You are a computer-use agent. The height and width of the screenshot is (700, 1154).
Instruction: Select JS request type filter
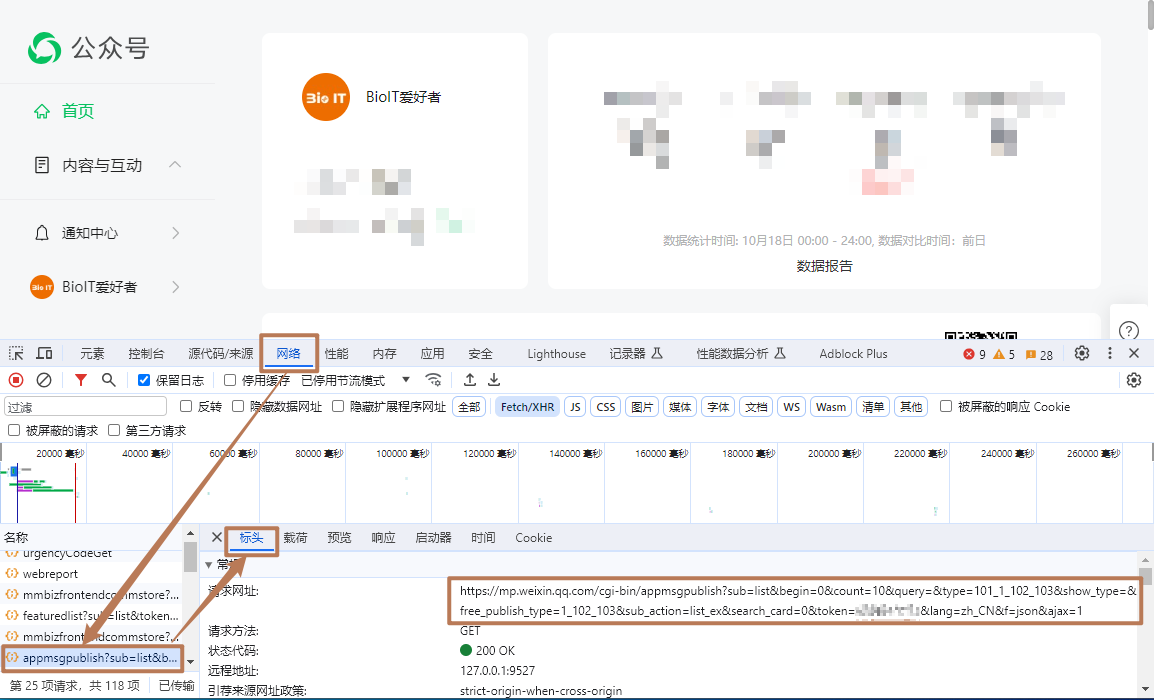click(x=575, y=406)
